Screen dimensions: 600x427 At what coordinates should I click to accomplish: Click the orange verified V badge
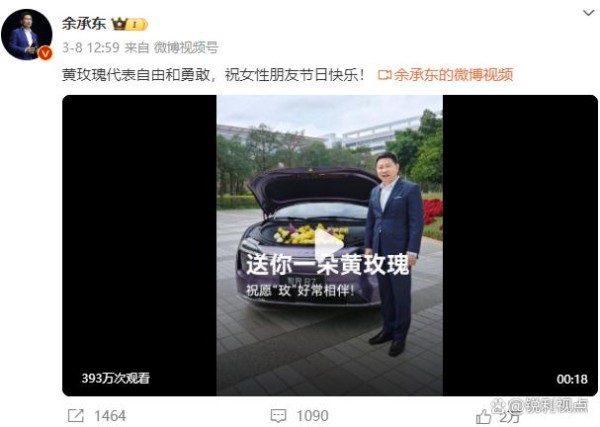pyautogui.click(x=45, y=54)
